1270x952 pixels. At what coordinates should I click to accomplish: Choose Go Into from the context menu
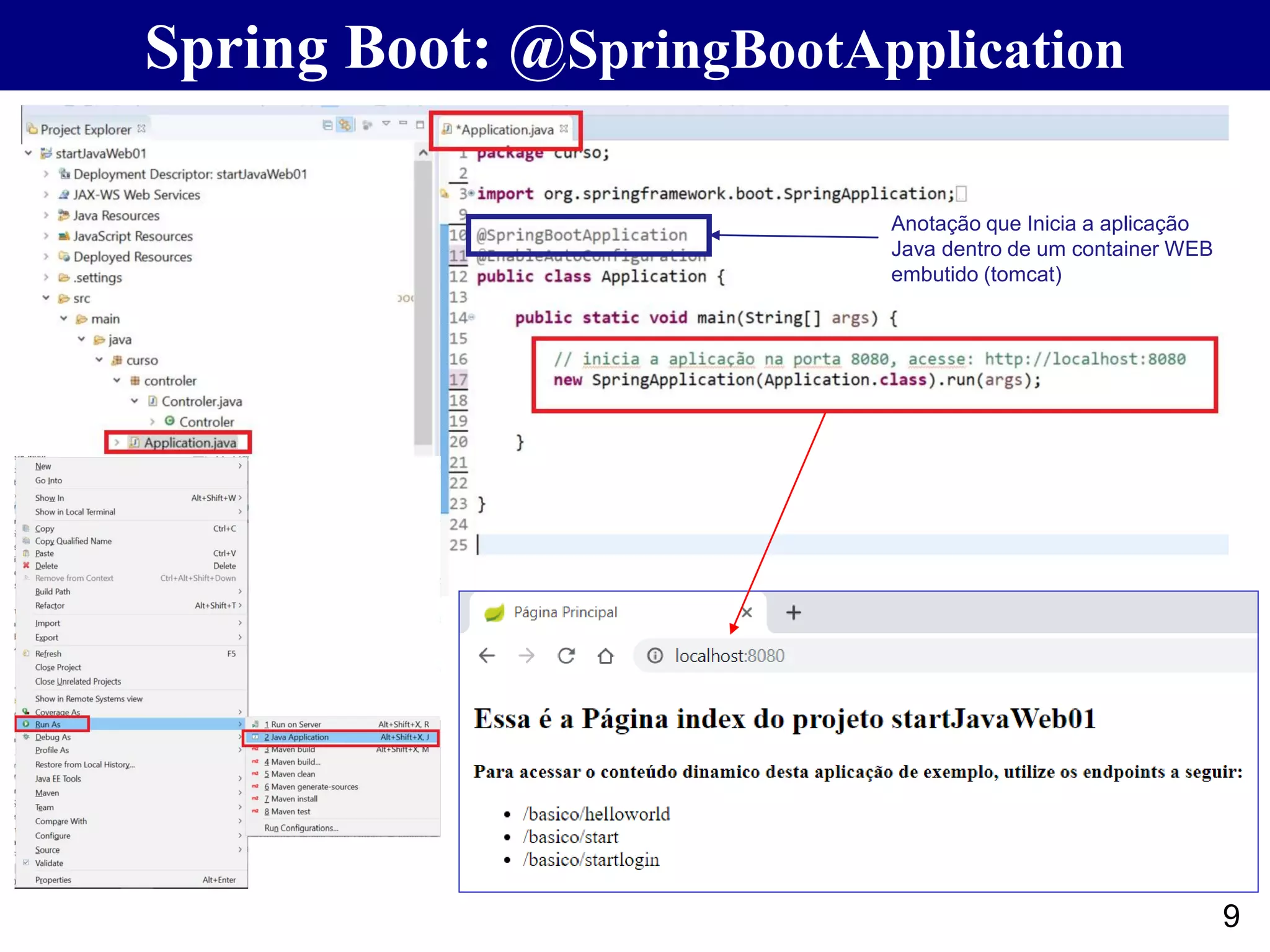[131, 480]
